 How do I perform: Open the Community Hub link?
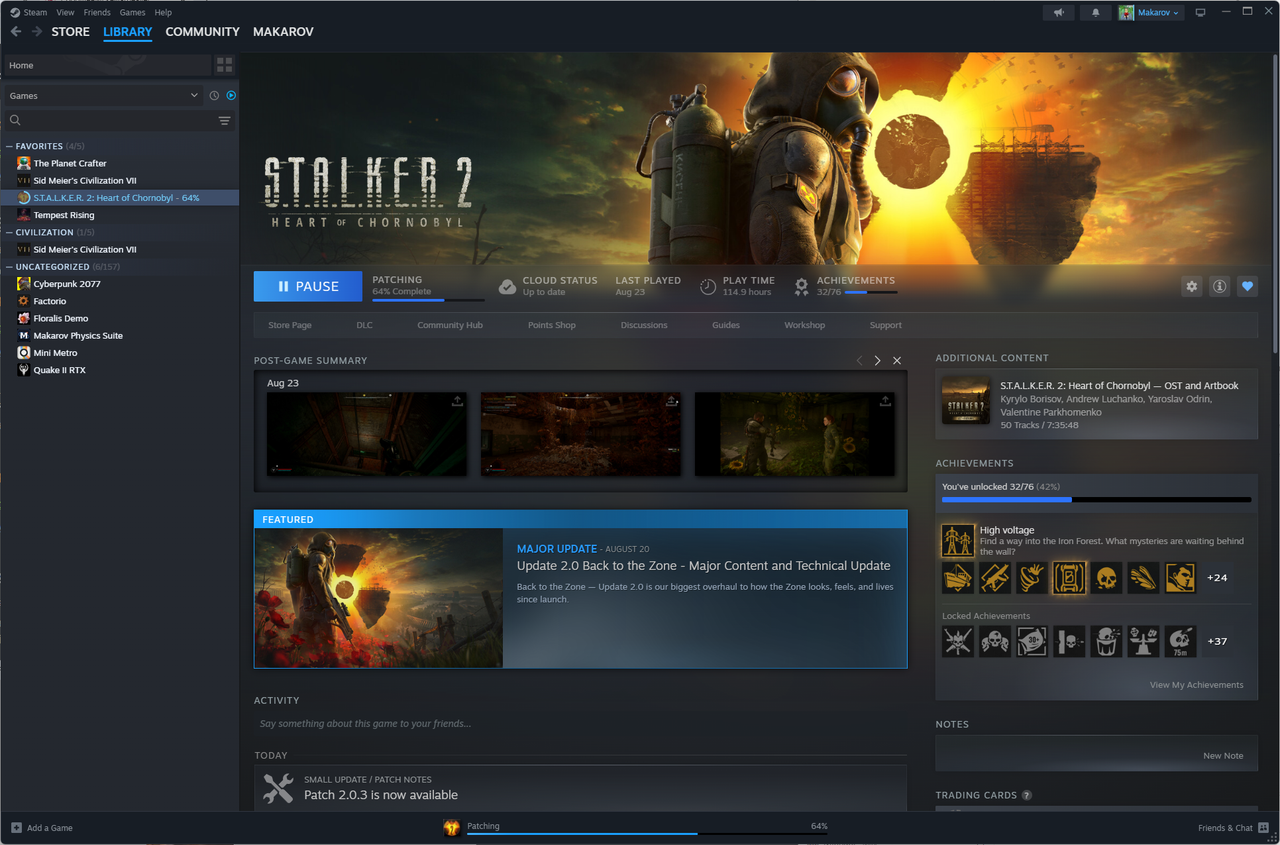coord(450,325)
